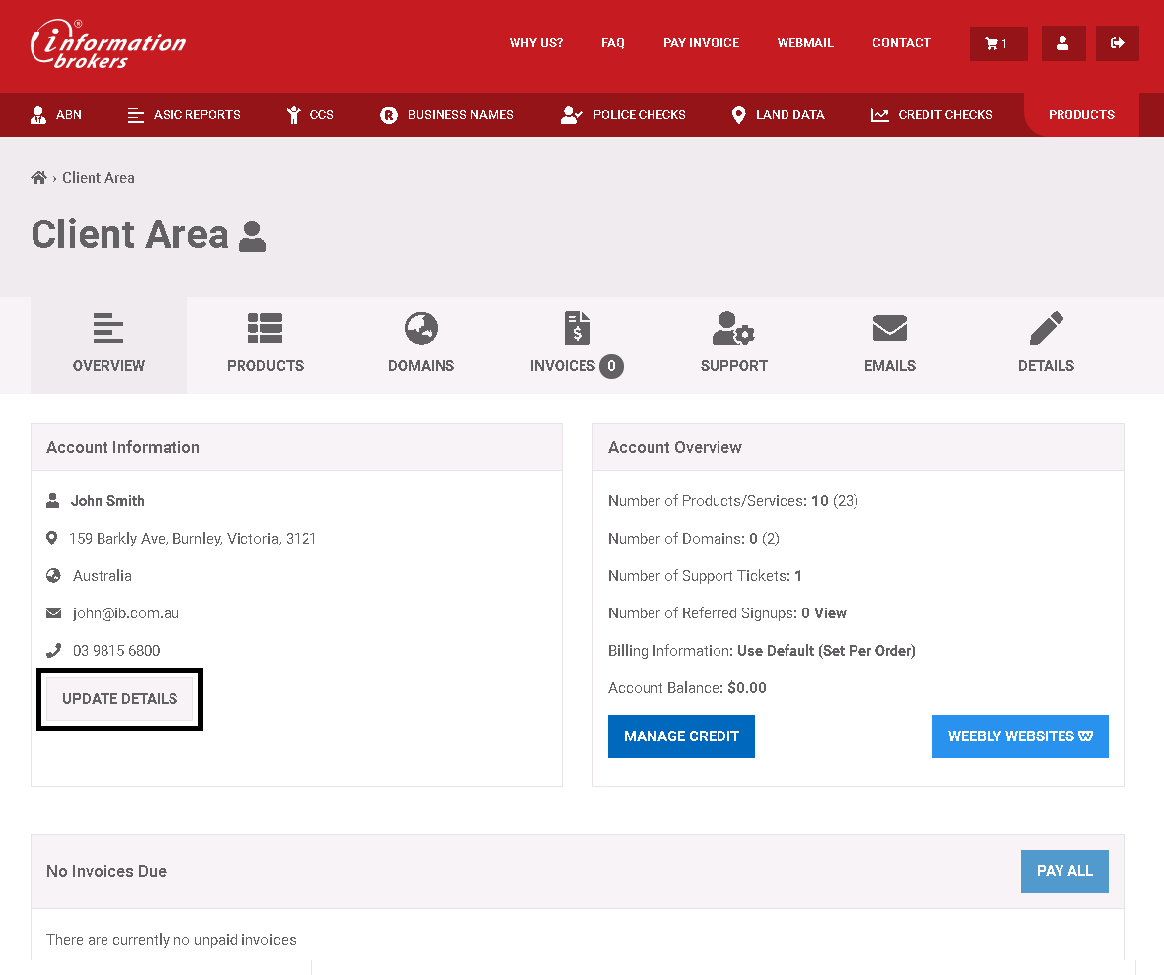Click the address 159 Barkly Ave, Burnley

[192, 539]
